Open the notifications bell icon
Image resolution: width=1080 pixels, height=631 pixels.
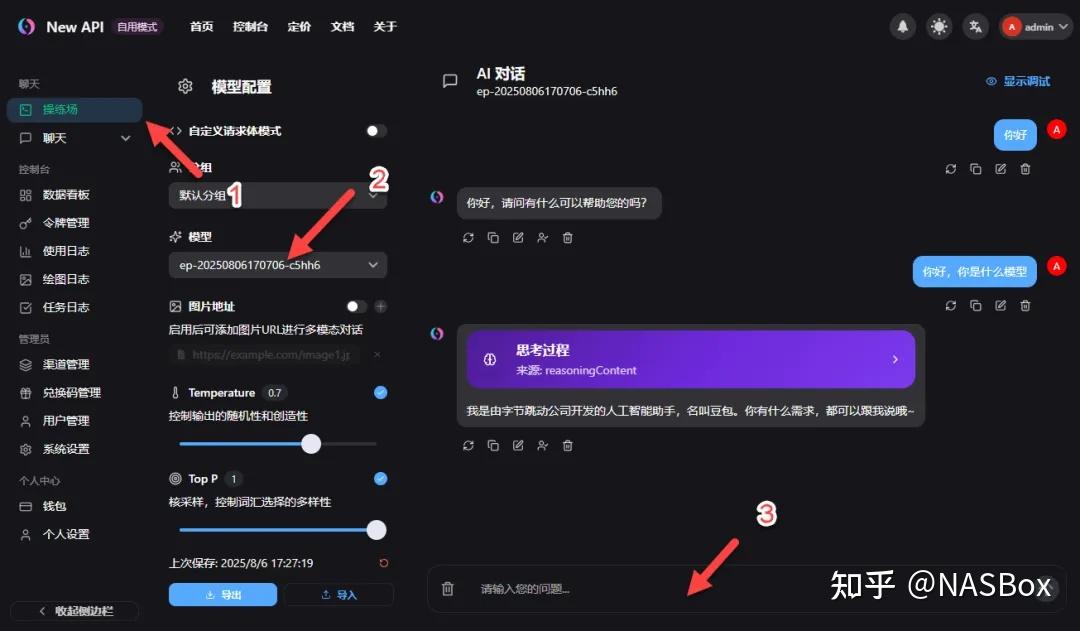(902, 27)
